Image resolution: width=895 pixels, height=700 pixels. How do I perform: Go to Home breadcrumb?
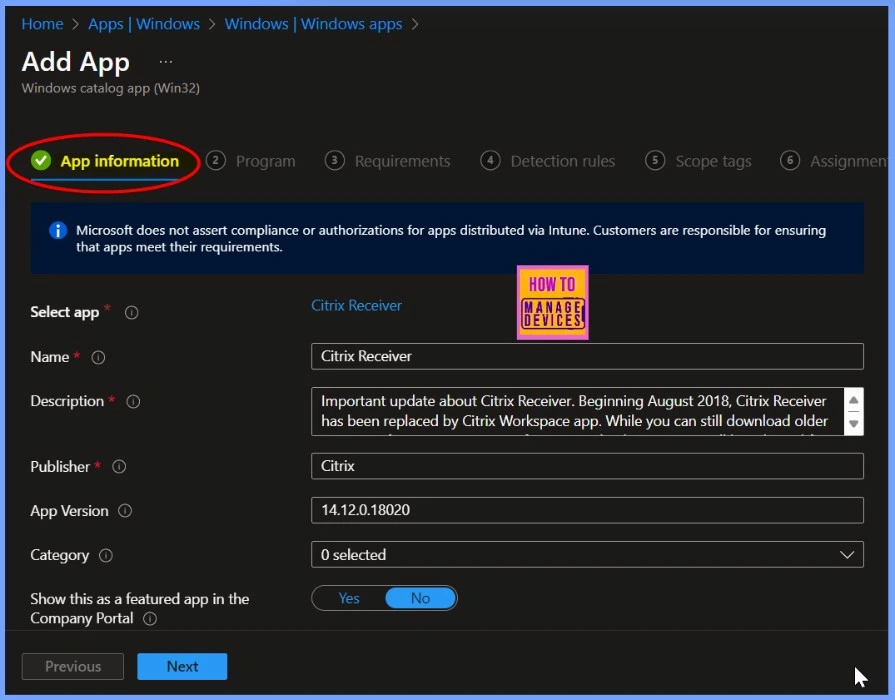coord(42,24)
